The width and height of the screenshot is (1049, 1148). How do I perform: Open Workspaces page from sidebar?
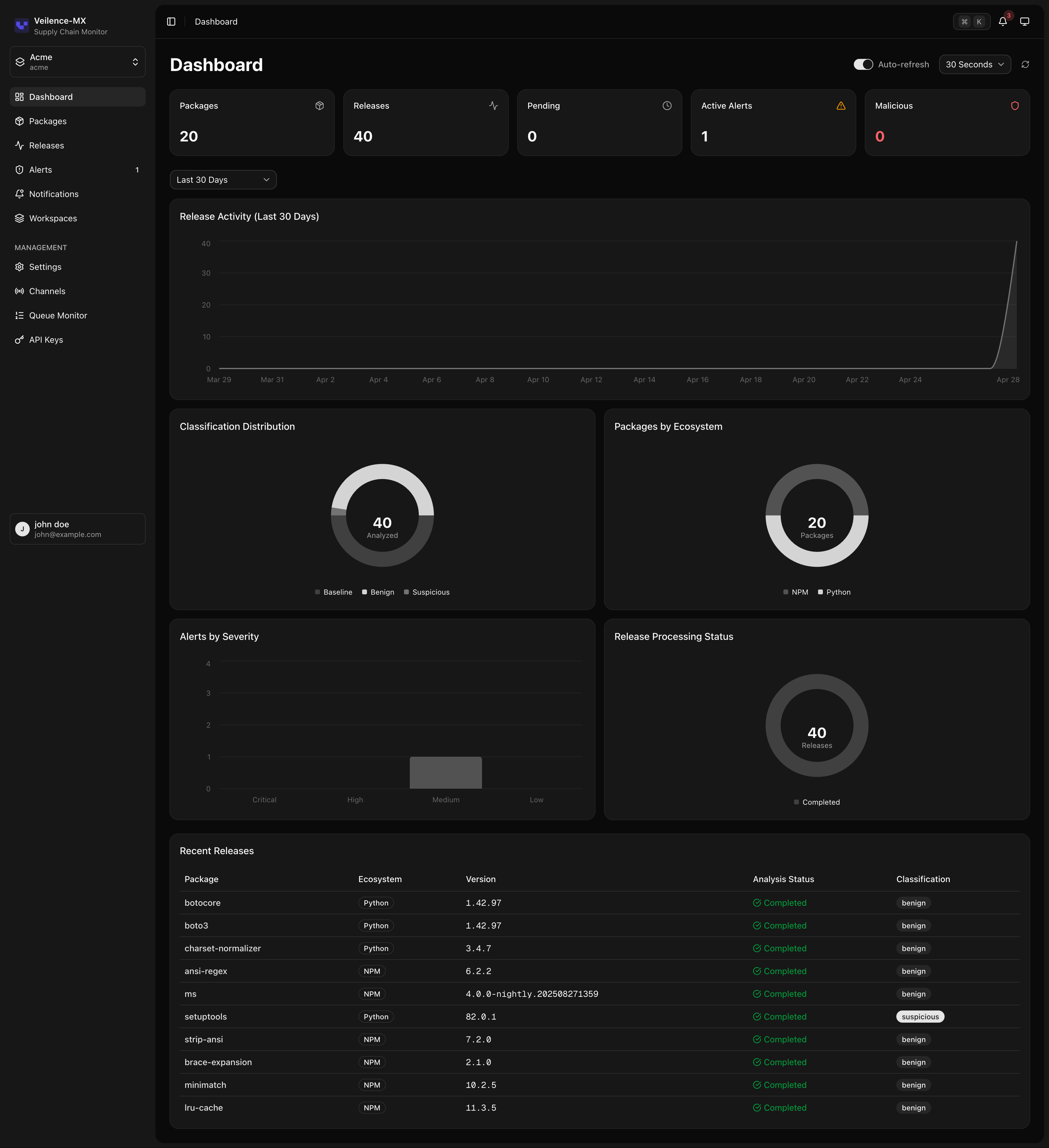(x=77, y=219)
